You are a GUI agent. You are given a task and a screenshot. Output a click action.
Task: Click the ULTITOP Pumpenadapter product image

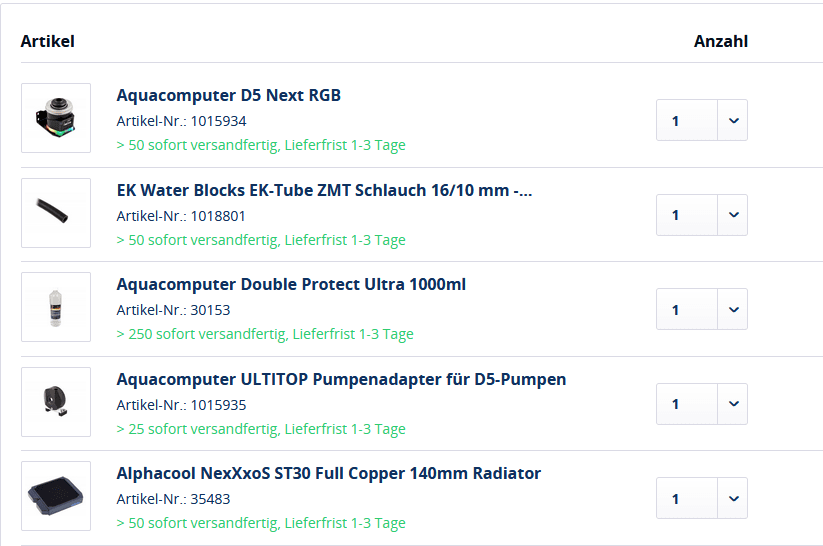56,402
